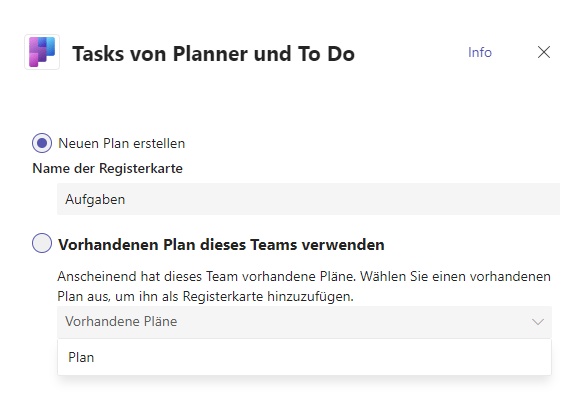
Task: Click the chevron arrow of Vorhandene Pläne
Action: 538,322
